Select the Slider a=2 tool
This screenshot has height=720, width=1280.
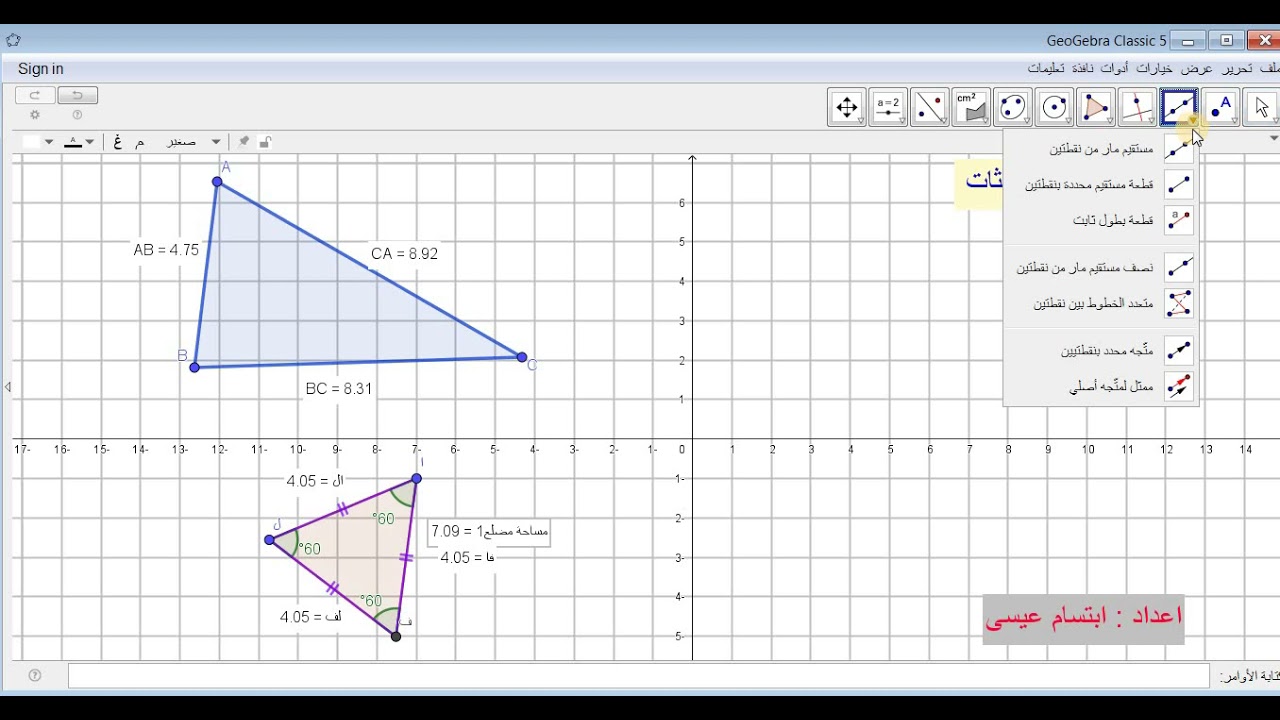tap(888, 107)
